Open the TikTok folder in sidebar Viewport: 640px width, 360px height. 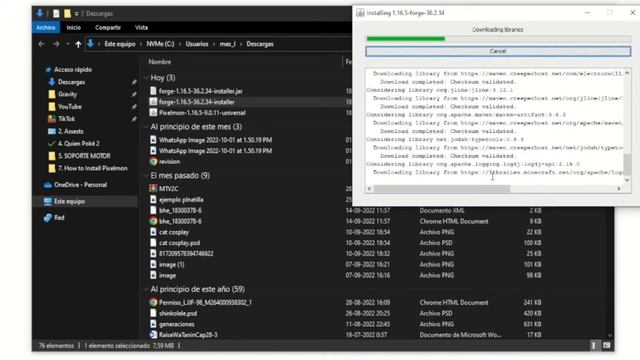coord(66,119)
